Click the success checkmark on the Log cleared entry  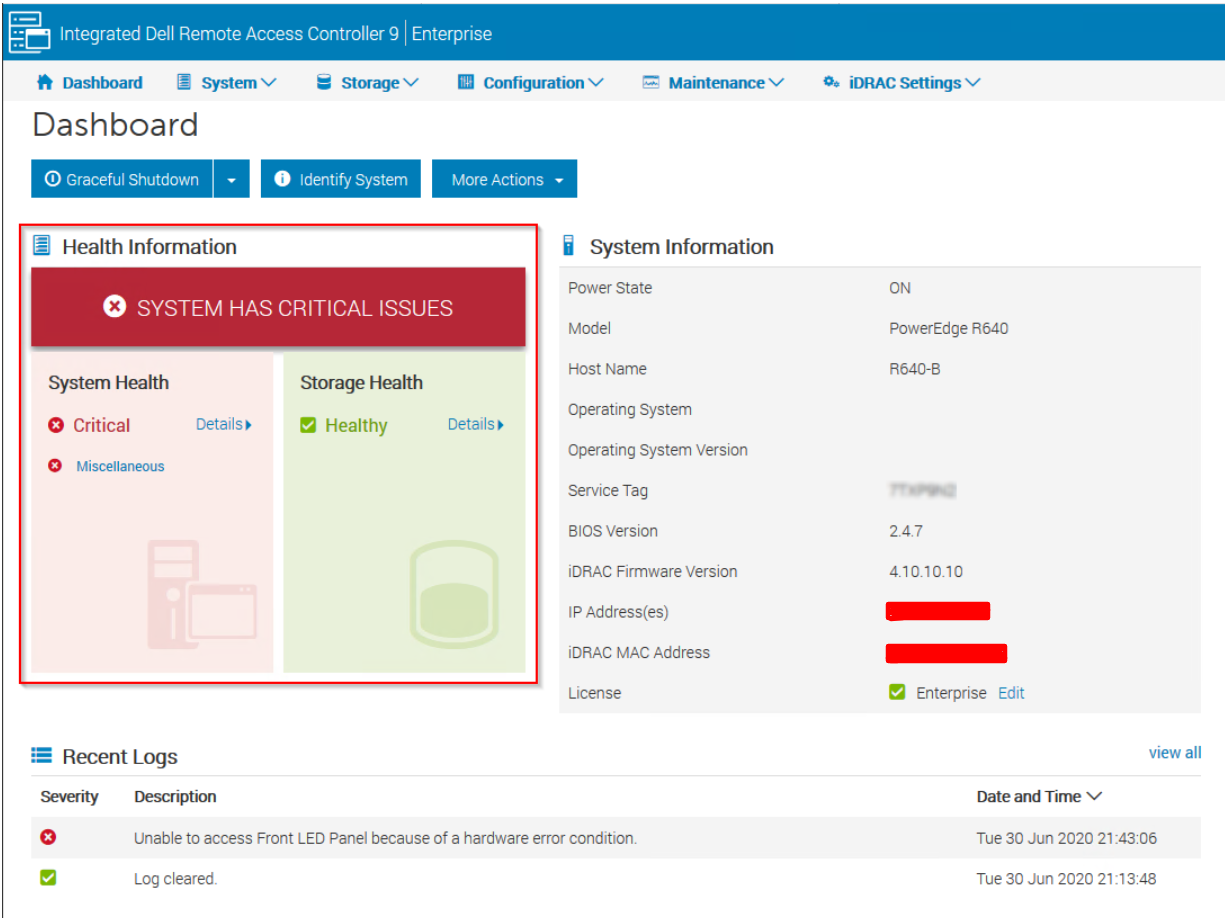click(48, 878)
